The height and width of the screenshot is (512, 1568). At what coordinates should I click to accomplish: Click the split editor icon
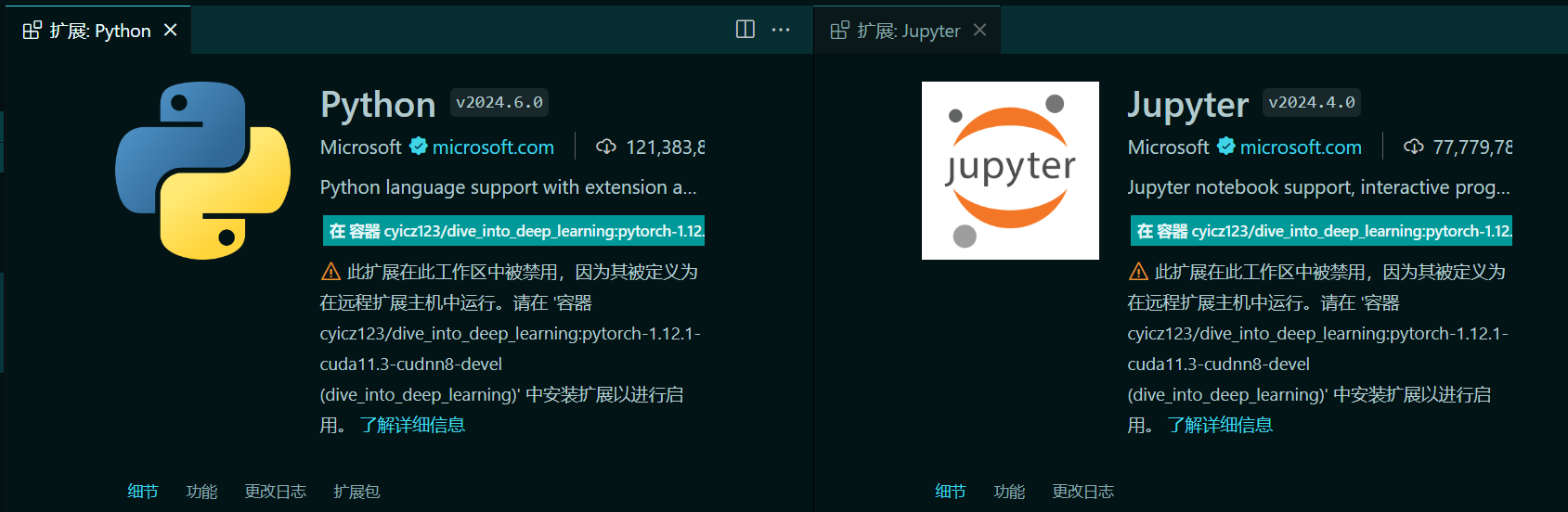(x=745, y=30)
